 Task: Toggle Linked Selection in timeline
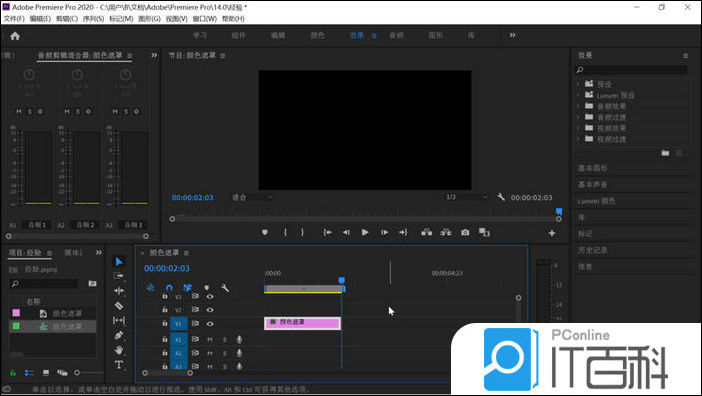pos(188,288)
